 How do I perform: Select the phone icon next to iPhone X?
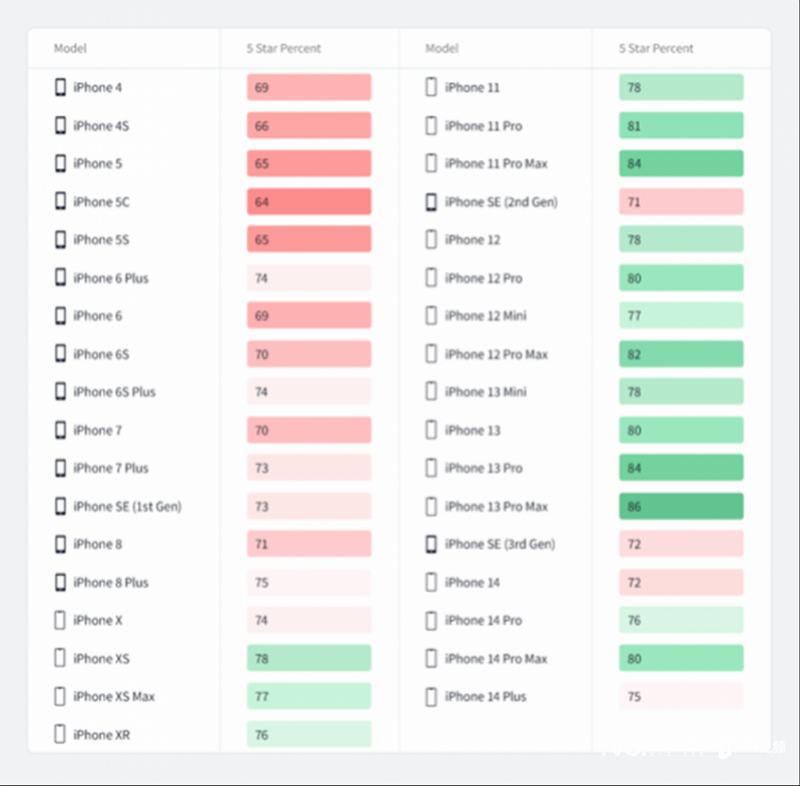60,620
